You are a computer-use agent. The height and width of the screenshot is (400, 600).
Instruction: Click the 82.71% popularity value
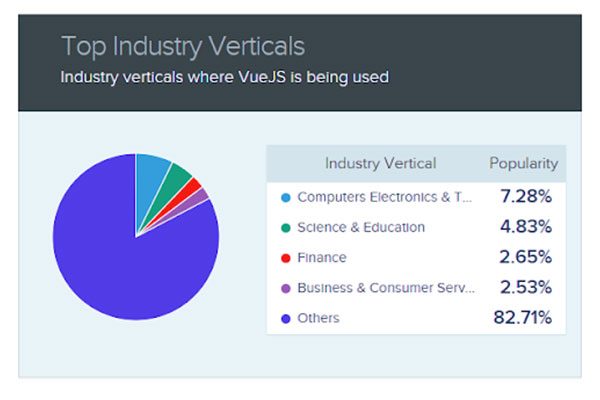522,317
